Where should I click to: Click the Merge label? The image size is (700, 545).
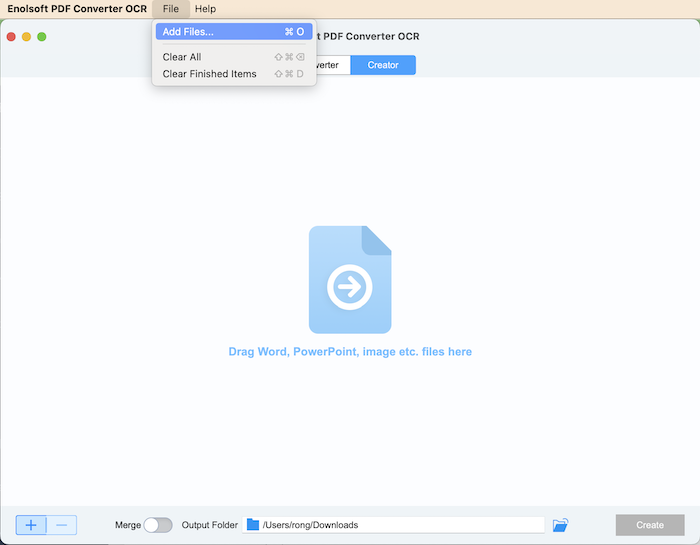pyautogui.click(x=128, y=525)
